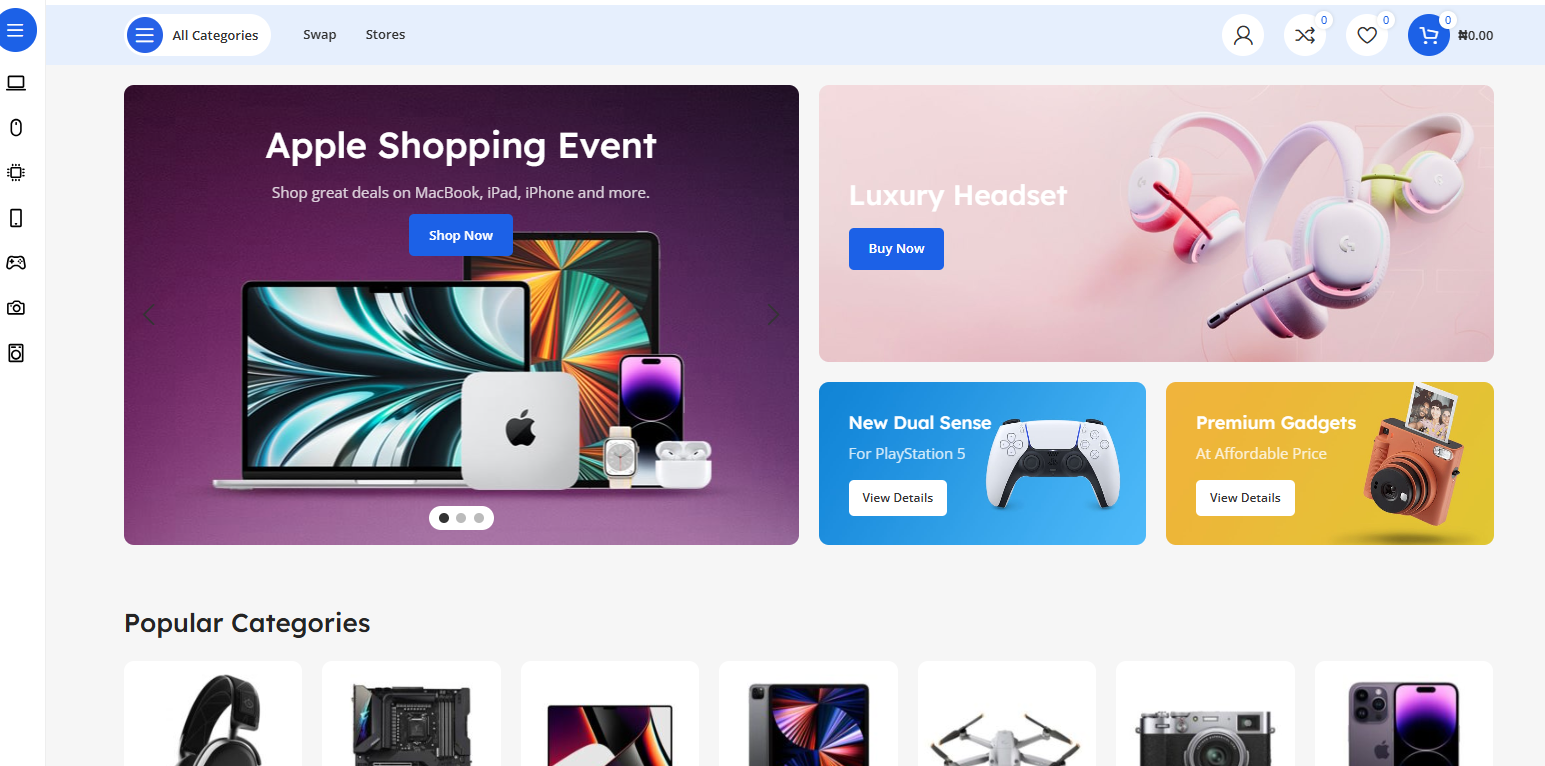Click the Shop Now button
This screenshot has height=766, width=1545.
[x=461, y=235]
